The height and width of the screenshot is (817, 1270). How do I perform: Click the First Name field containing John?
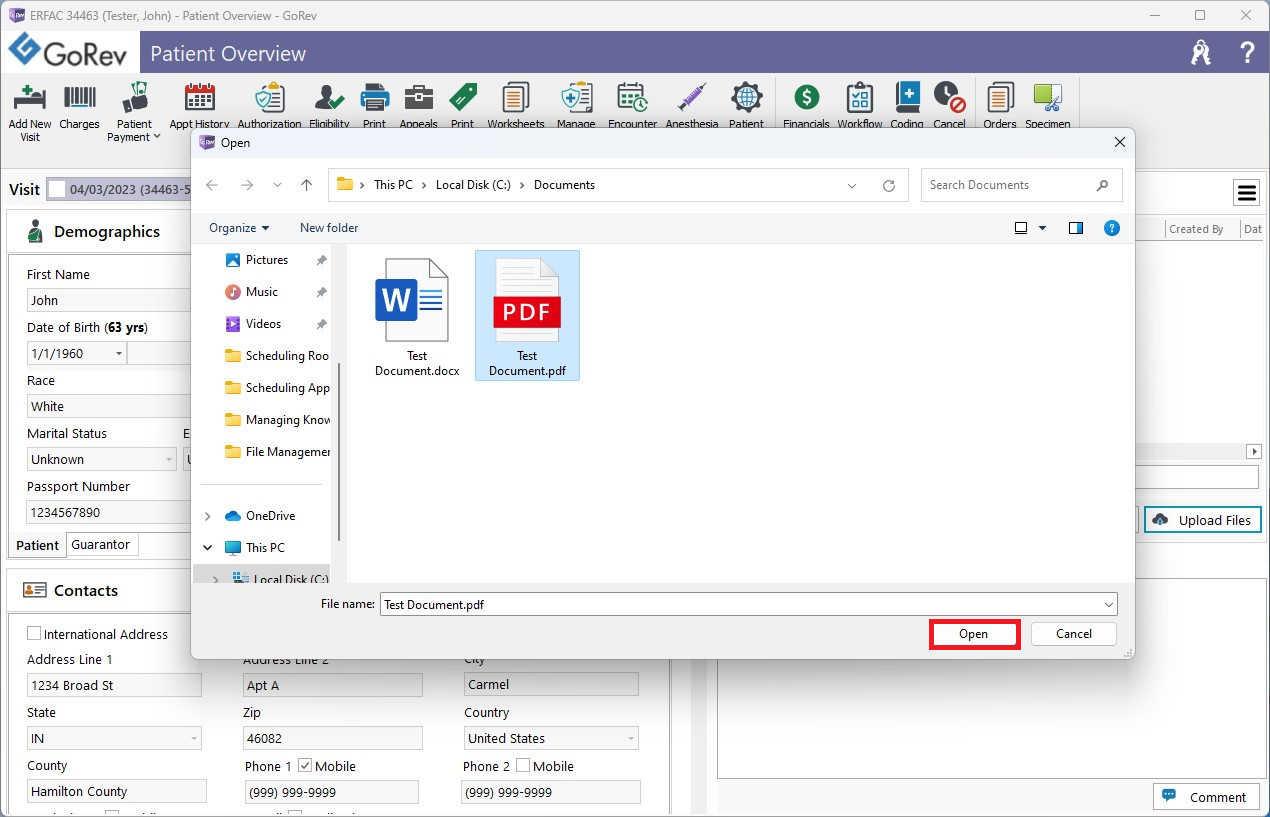pos(109,300)
